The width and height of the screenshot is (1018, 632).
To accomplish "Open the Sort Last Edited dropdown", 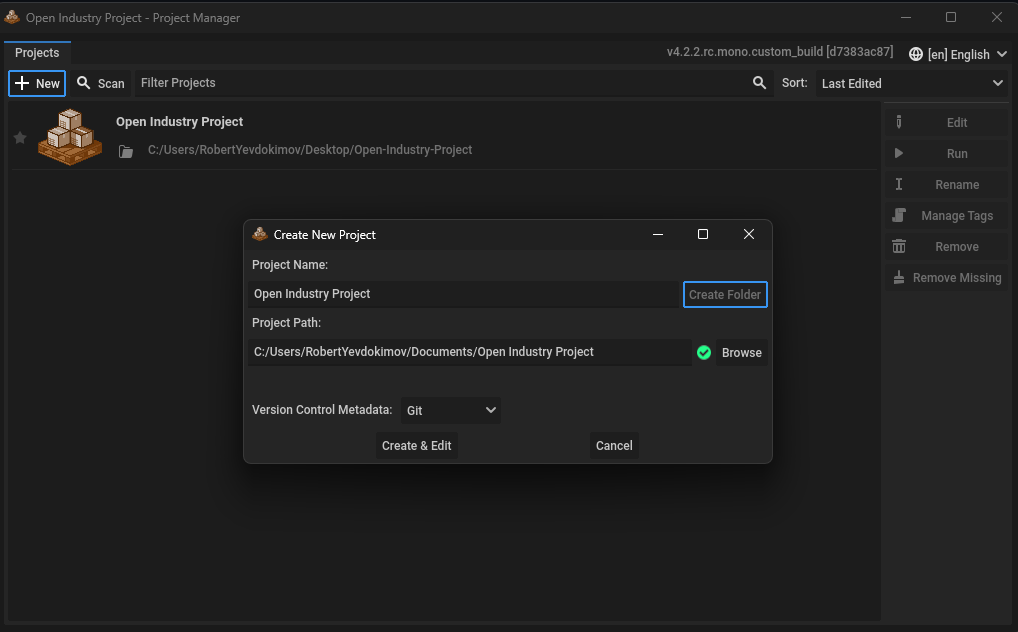I will (912, 83).
